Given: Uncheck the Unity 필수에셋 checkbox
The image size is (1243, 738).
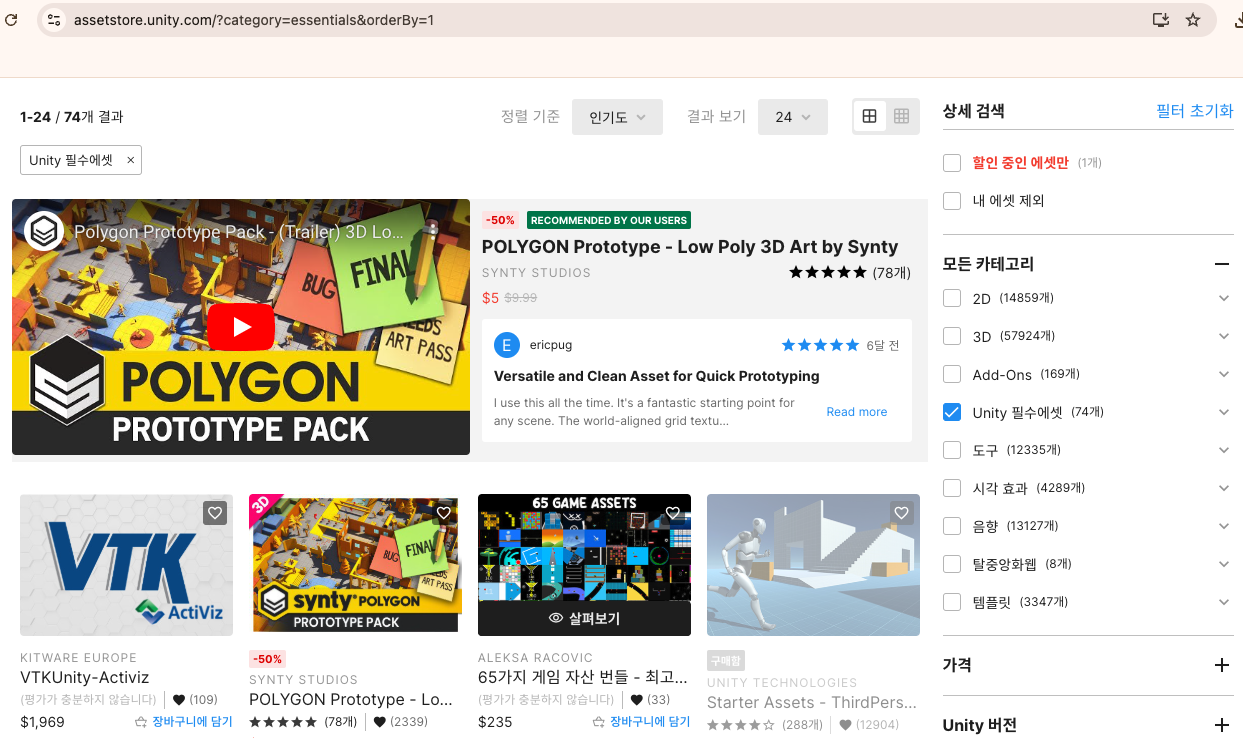Looking at the screenshot, I should pos(952,412).
